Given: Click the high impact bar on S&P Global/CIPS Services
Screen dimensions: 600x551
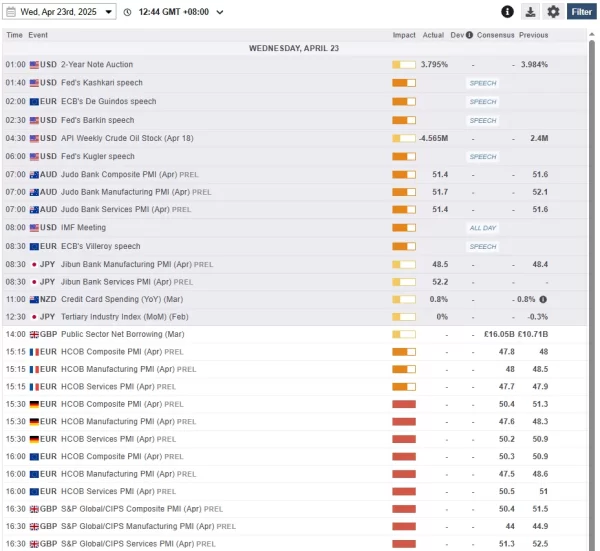Looking at the screenshot, I should pyautogui.click(x=404, y=544).
